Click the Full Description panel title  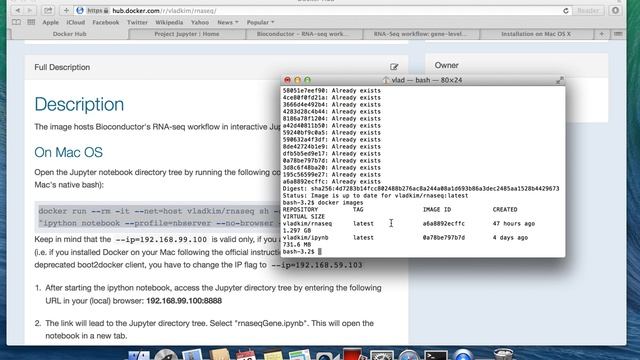tap(62, 67)
